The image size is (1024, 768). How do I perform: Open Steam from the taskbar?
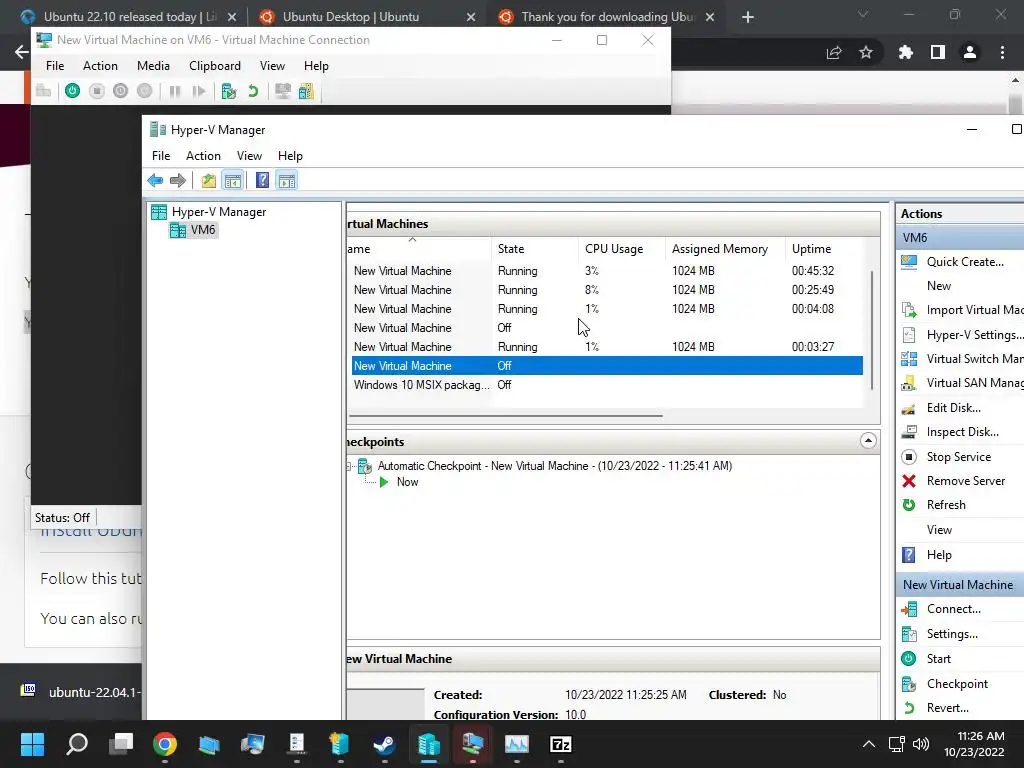(384, 744)
